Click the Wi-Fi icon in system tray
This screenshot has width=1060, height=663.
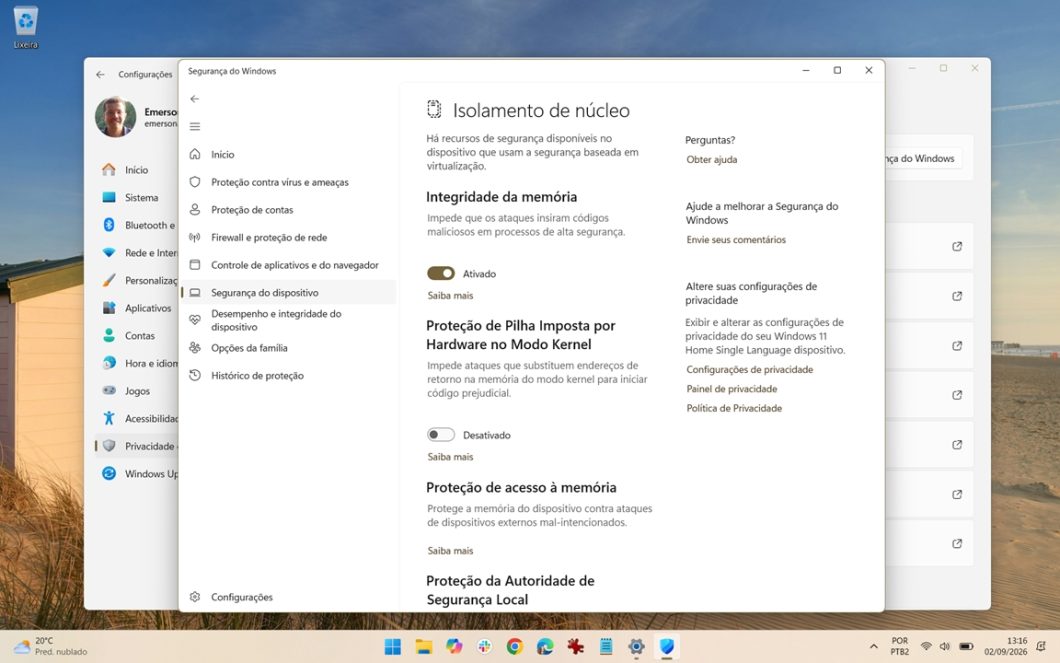pyautogui.click(x=926, y=647)
